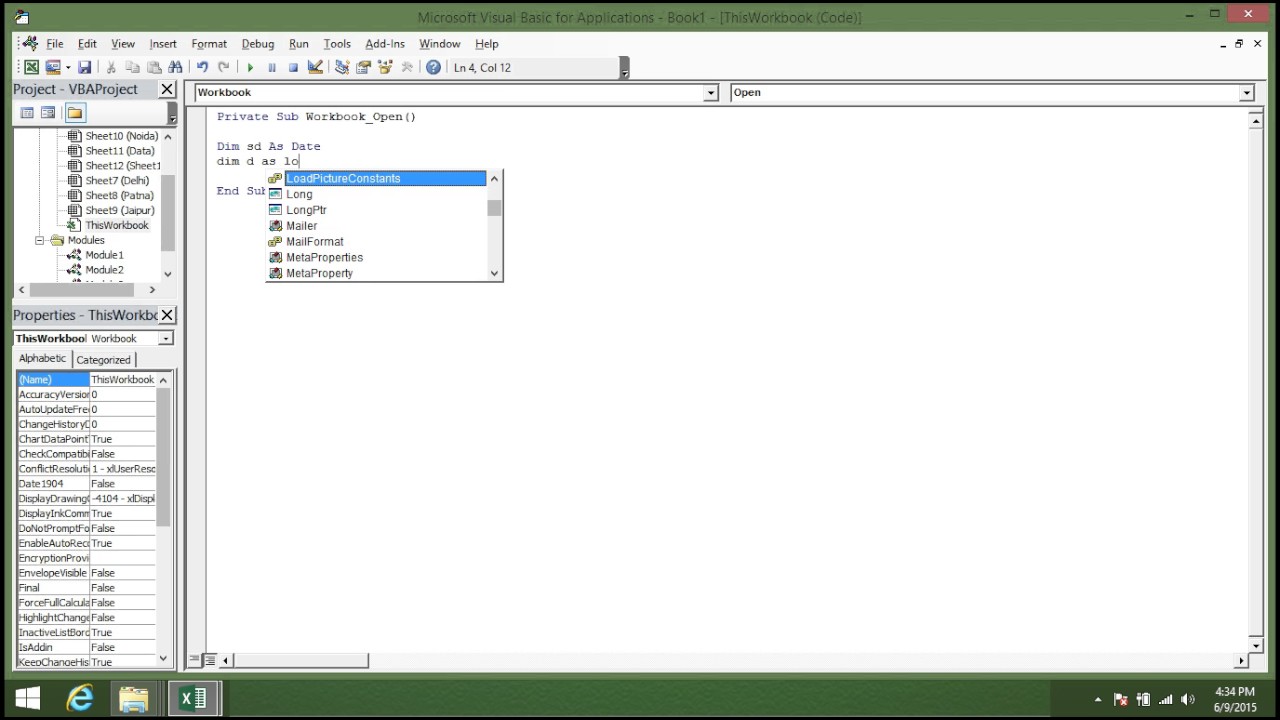The image size is (1280, 720).
Task: Save the workbook with the floppy icon
Action: click(x=84, y=67)
